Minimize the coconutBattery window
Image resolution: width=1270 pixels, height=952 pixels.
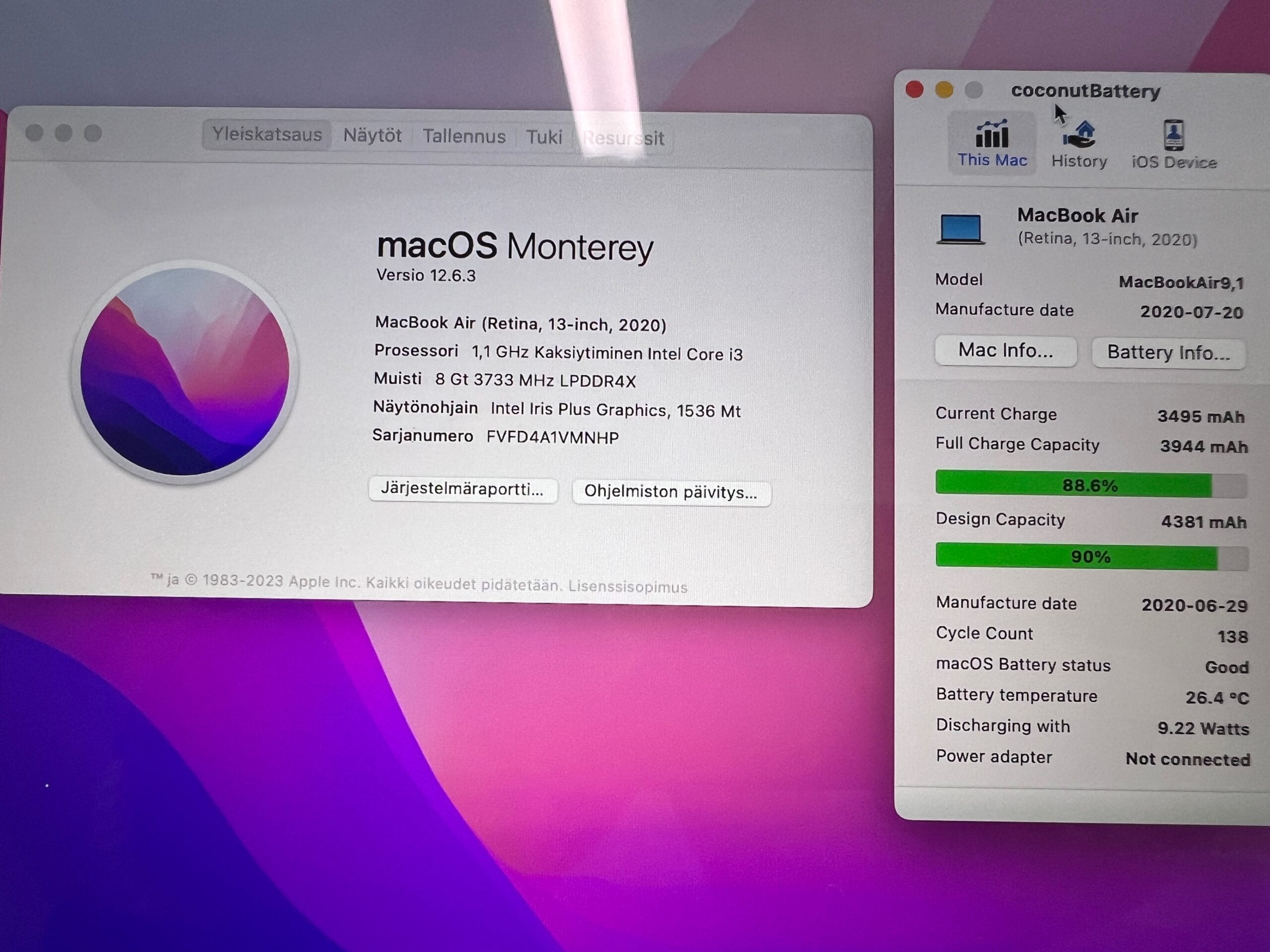point(944,90)
